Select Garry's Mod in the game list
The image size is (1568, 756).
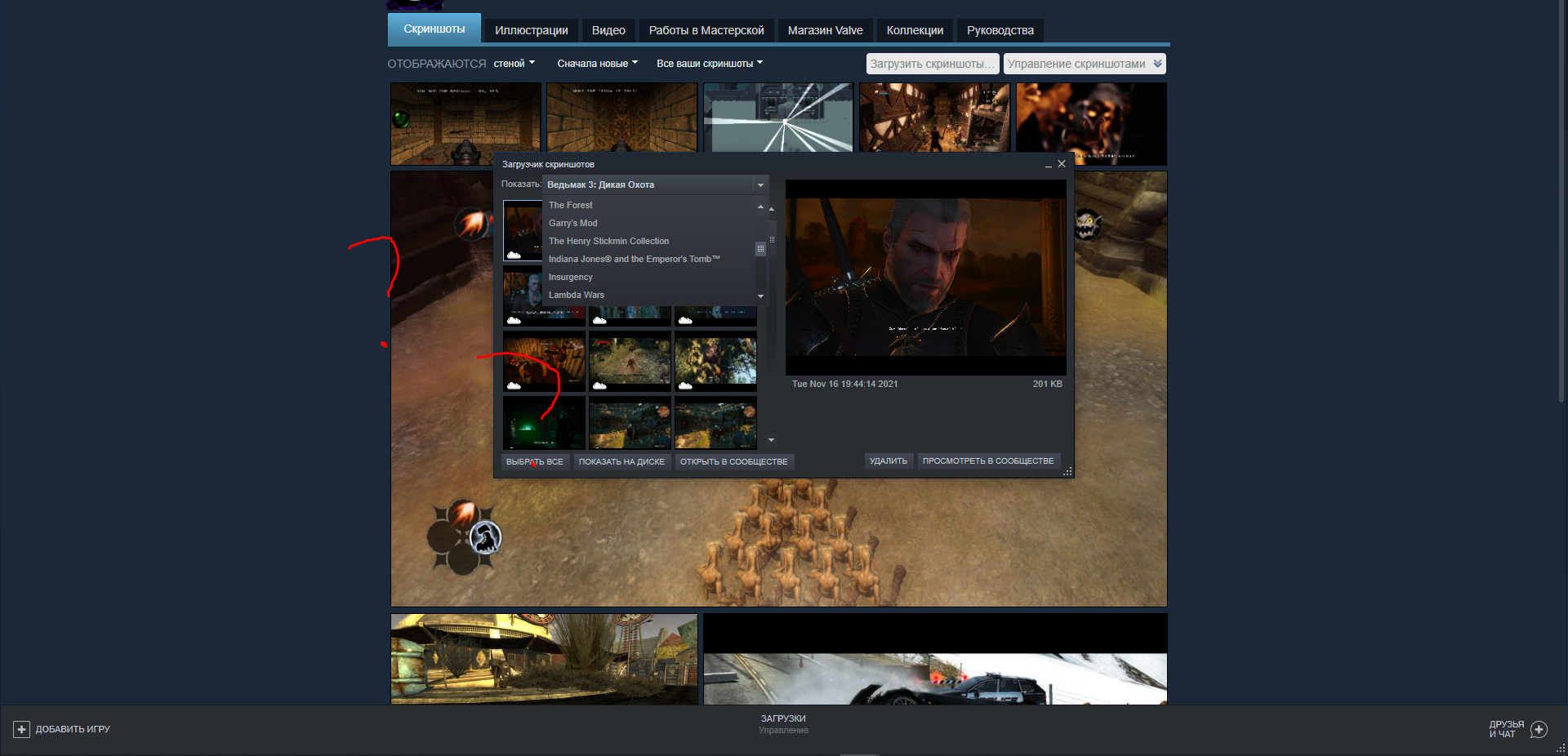572,223
